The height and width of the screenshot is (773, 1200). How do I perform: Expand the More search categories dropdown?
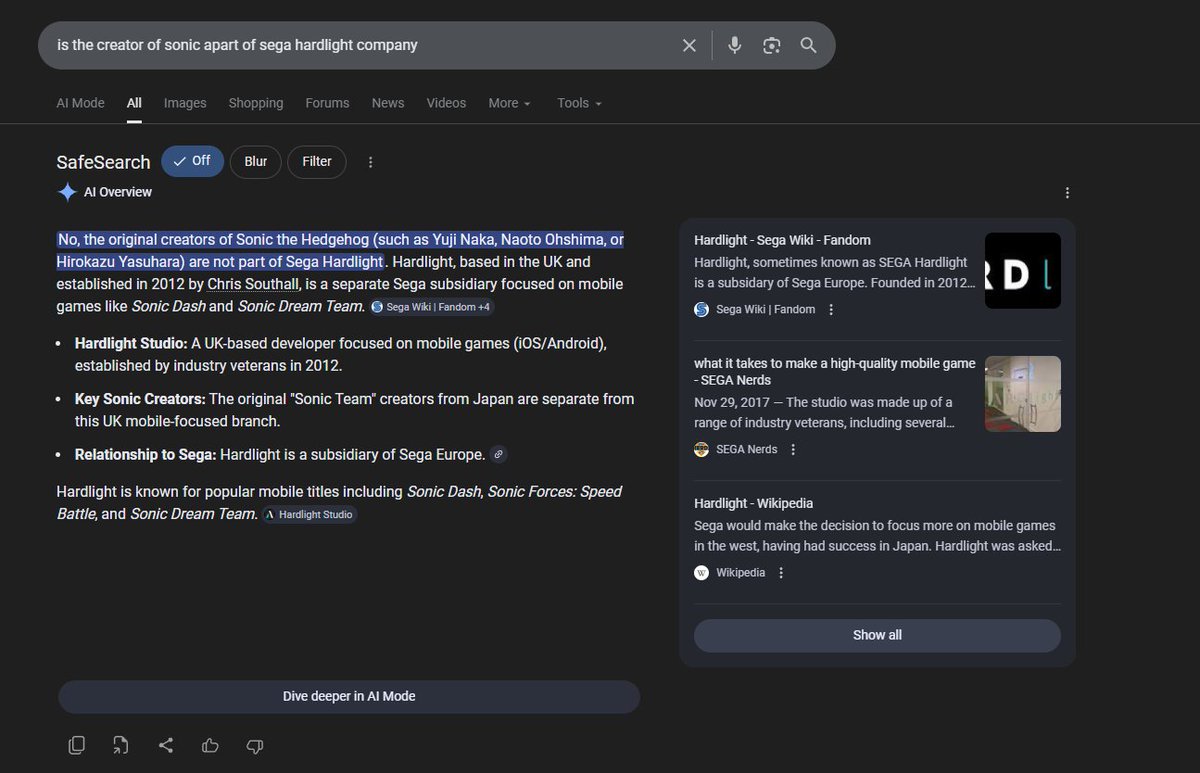pyautogui.click(x=510, y=103)
